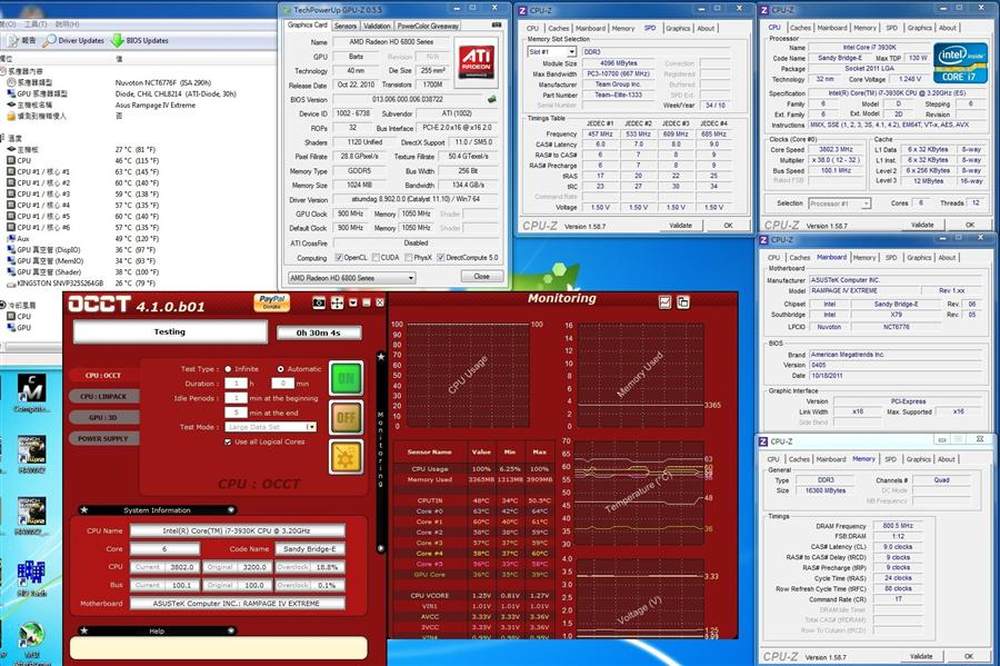Collapse the System Information section arrow
This screenshot has height=666, width=1000.
(x=231, y=510)
